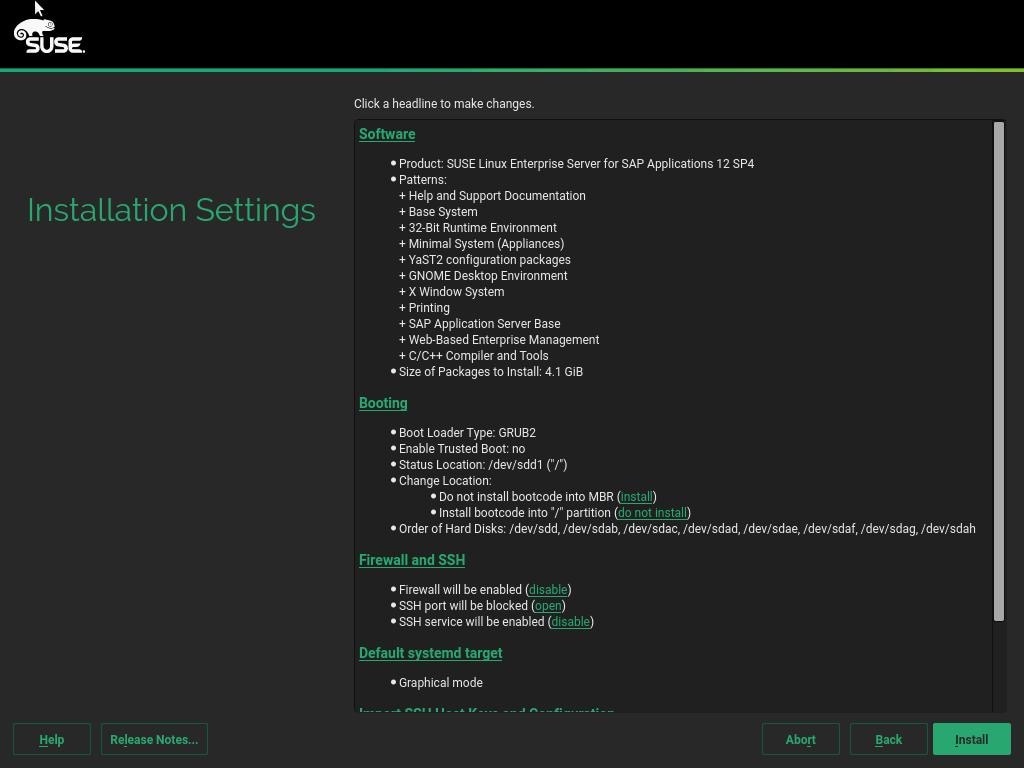Open the Booting headline settings
Viewport: 1024px width, 768px height.
pos(383,403)
